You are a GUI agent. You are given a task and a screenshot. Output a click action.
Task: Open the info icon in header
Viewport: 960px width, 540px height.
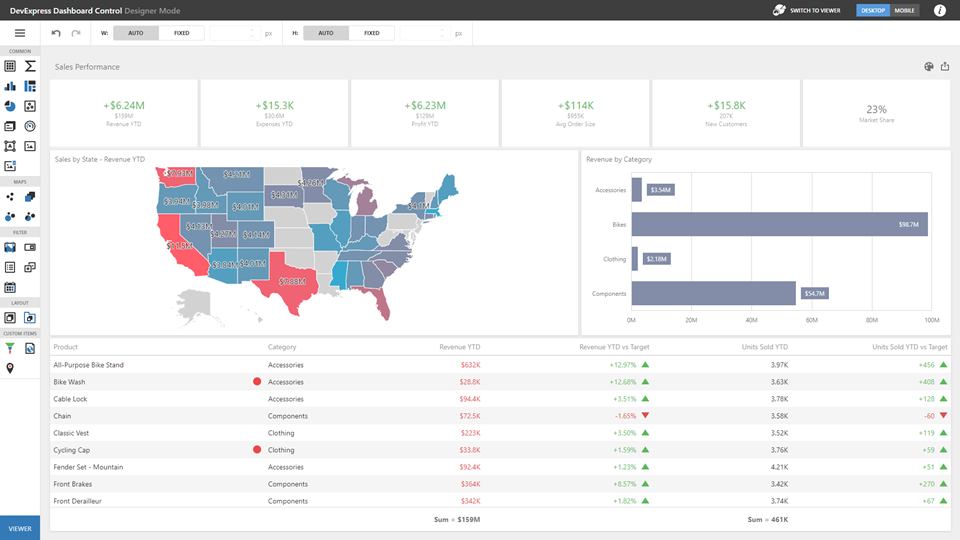click(940, 10)
